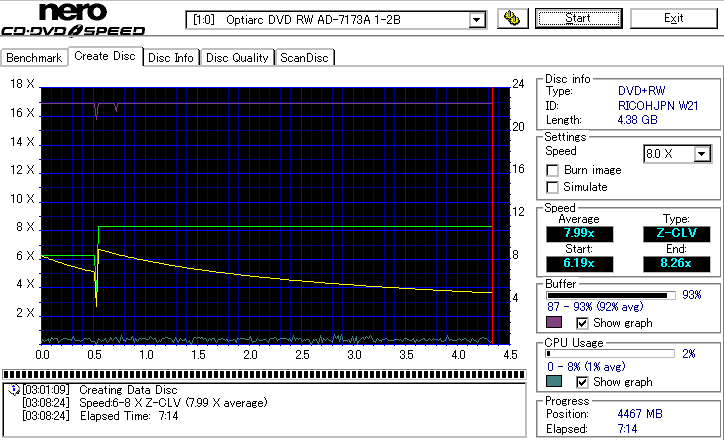Click the Exit button
Image resolution: width=724 pixels, height=441 pixels.
click(674, 18)
